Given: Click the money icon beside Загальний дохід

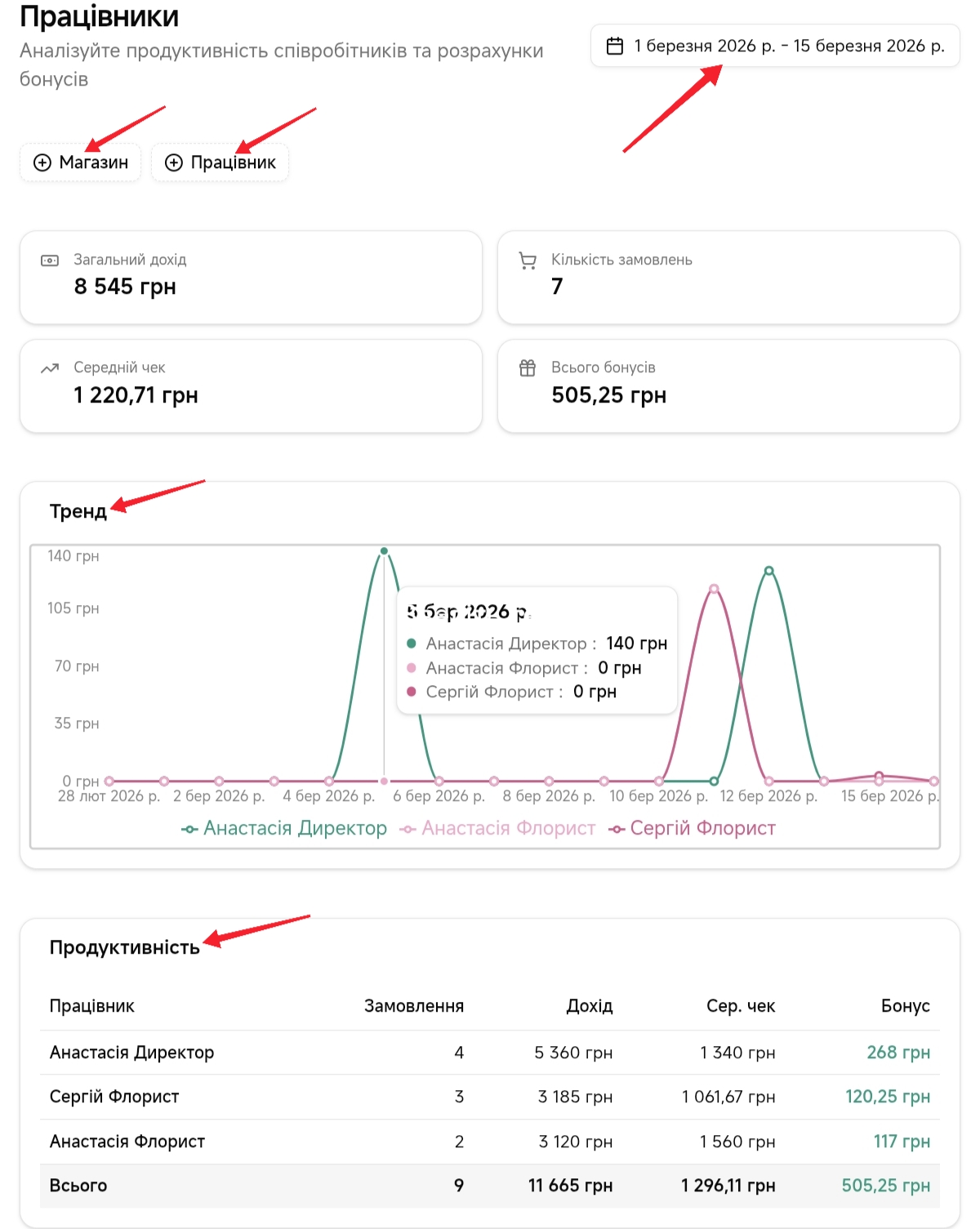Looking at the screenshot, I should click(x=50, y=260).
